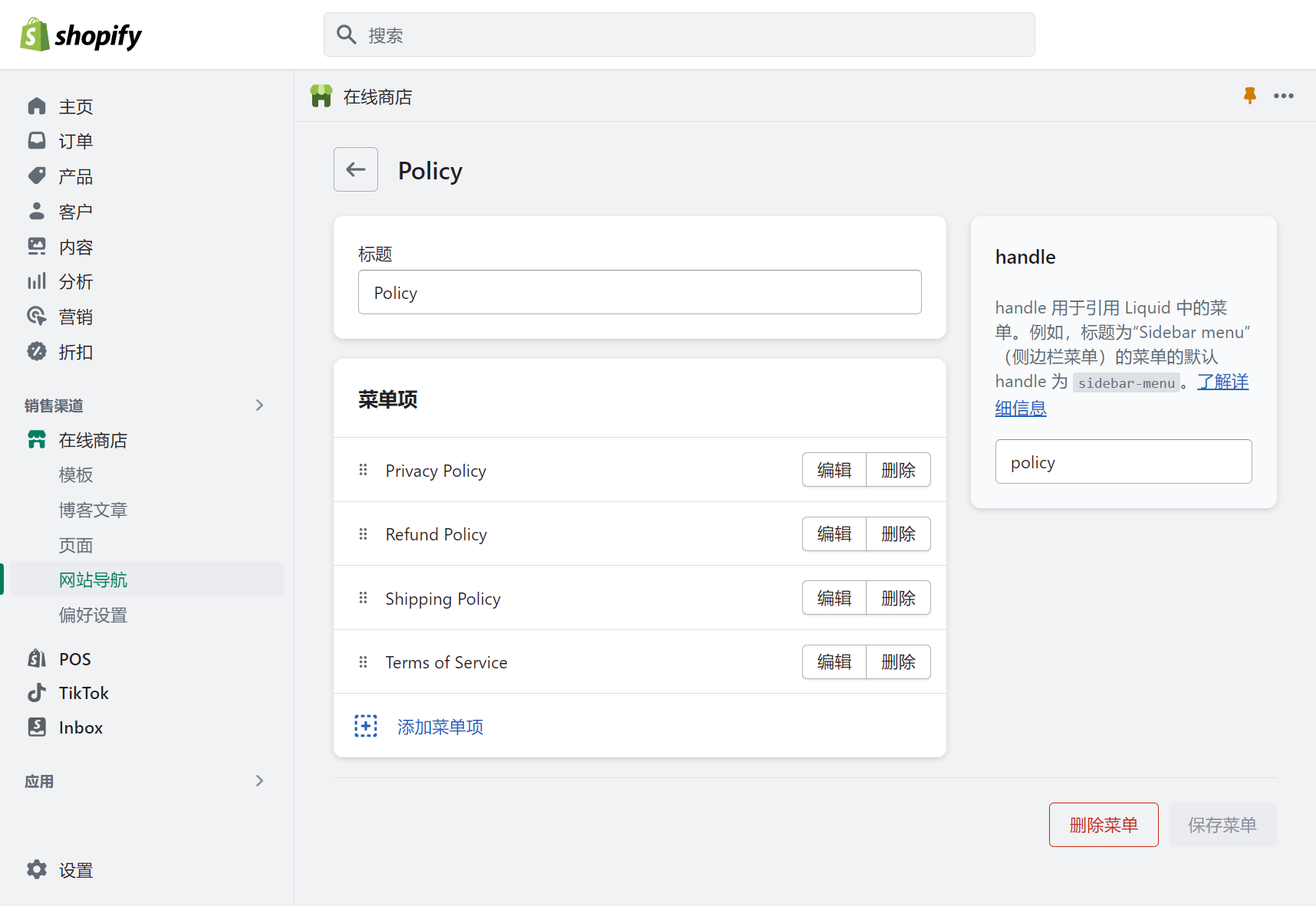Edit the Refund Policy item

pos(834,534)
